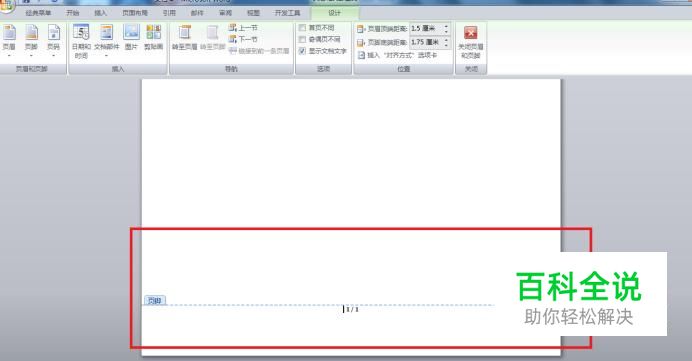Viewport: 692px width, 361px height.
Task: Insert a 图片 (Picture) into the footer
Action: (131, 37)
